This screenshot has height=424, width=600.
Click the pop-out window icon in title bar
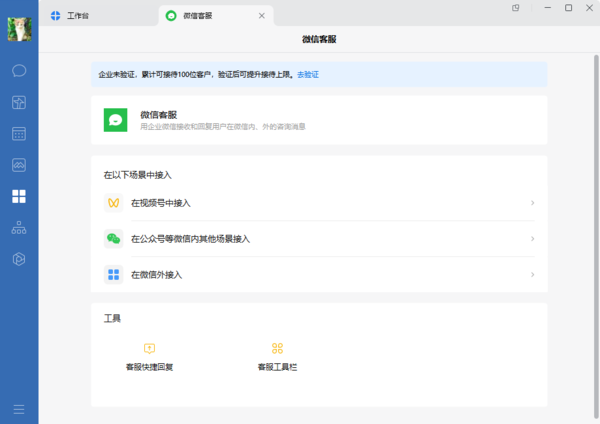pos(516,8)
